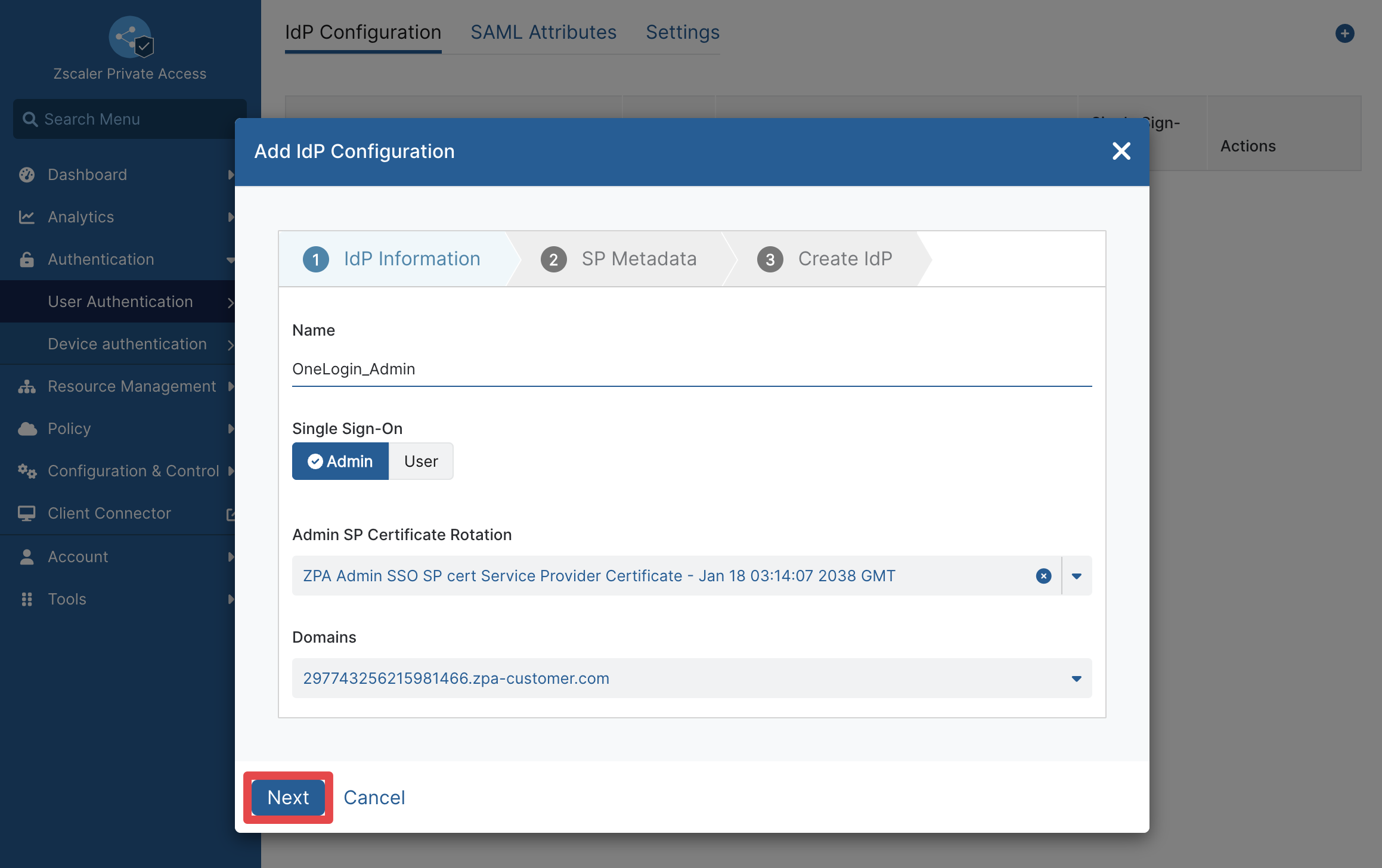
Task: Switch to the SAML Attributes tab
Action: (x=543, y=32)
